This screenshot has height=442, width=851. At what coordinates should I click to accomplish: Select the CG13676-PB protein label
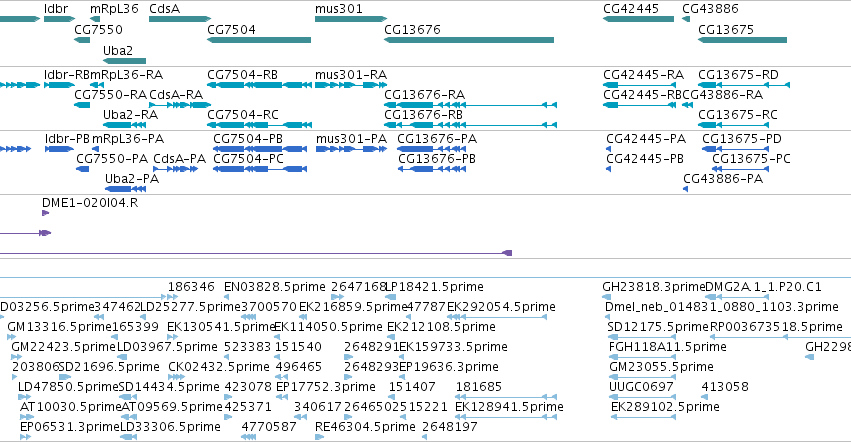click(437, 159)
